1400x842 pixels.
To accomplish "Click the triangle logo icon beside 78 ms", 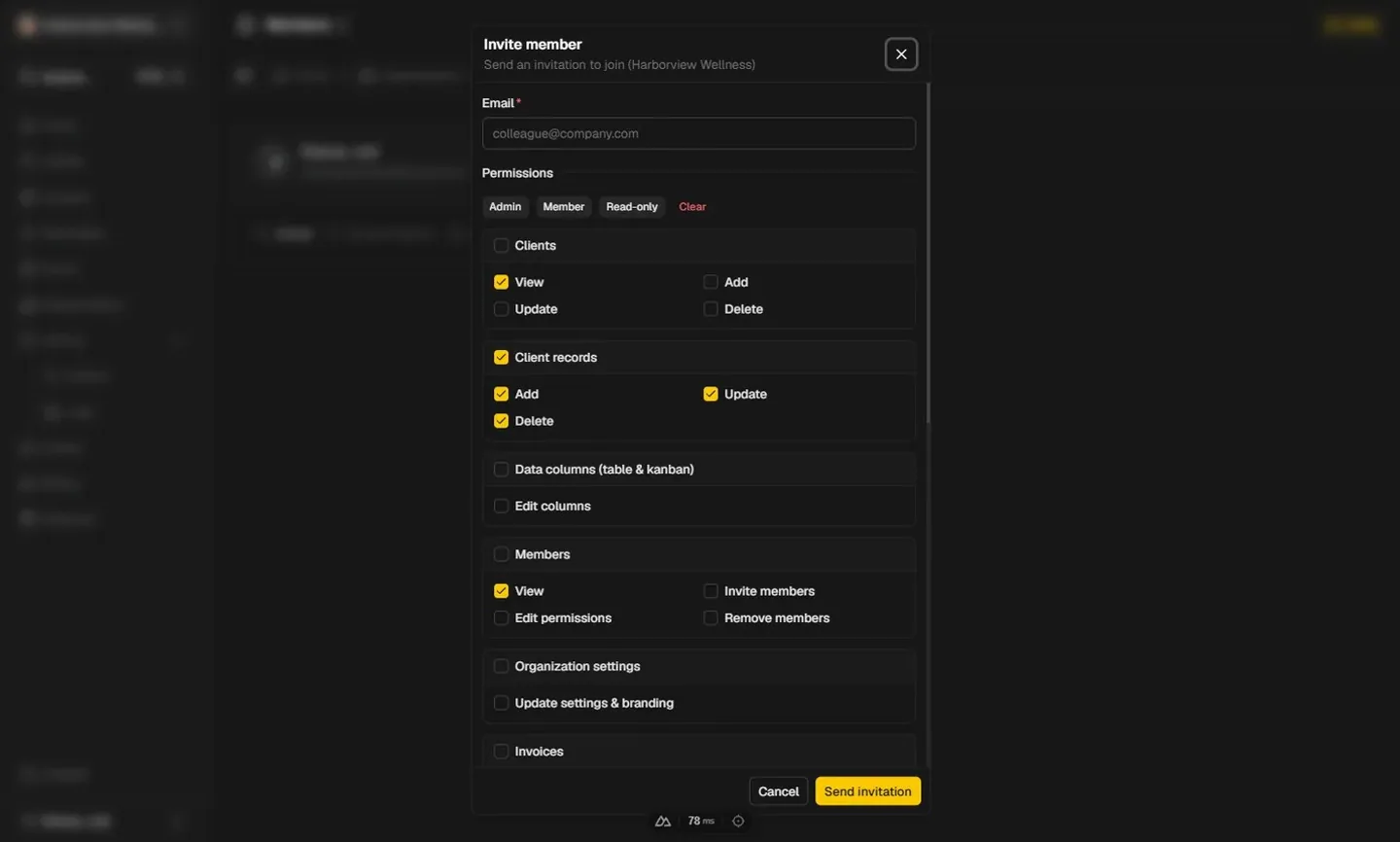I will 663,822.
